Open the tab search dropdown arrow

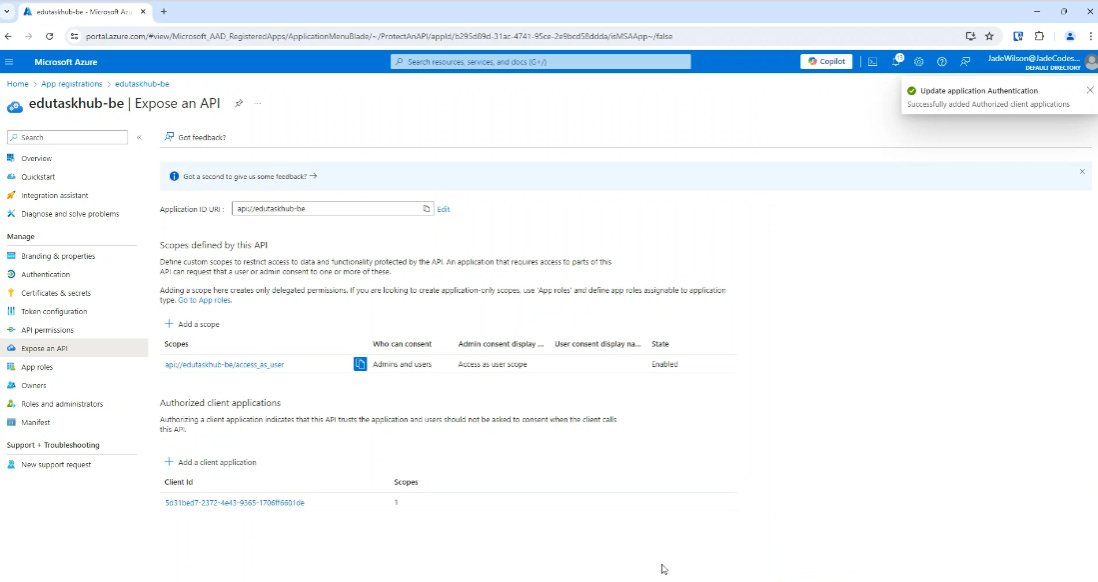pos(7,11)
